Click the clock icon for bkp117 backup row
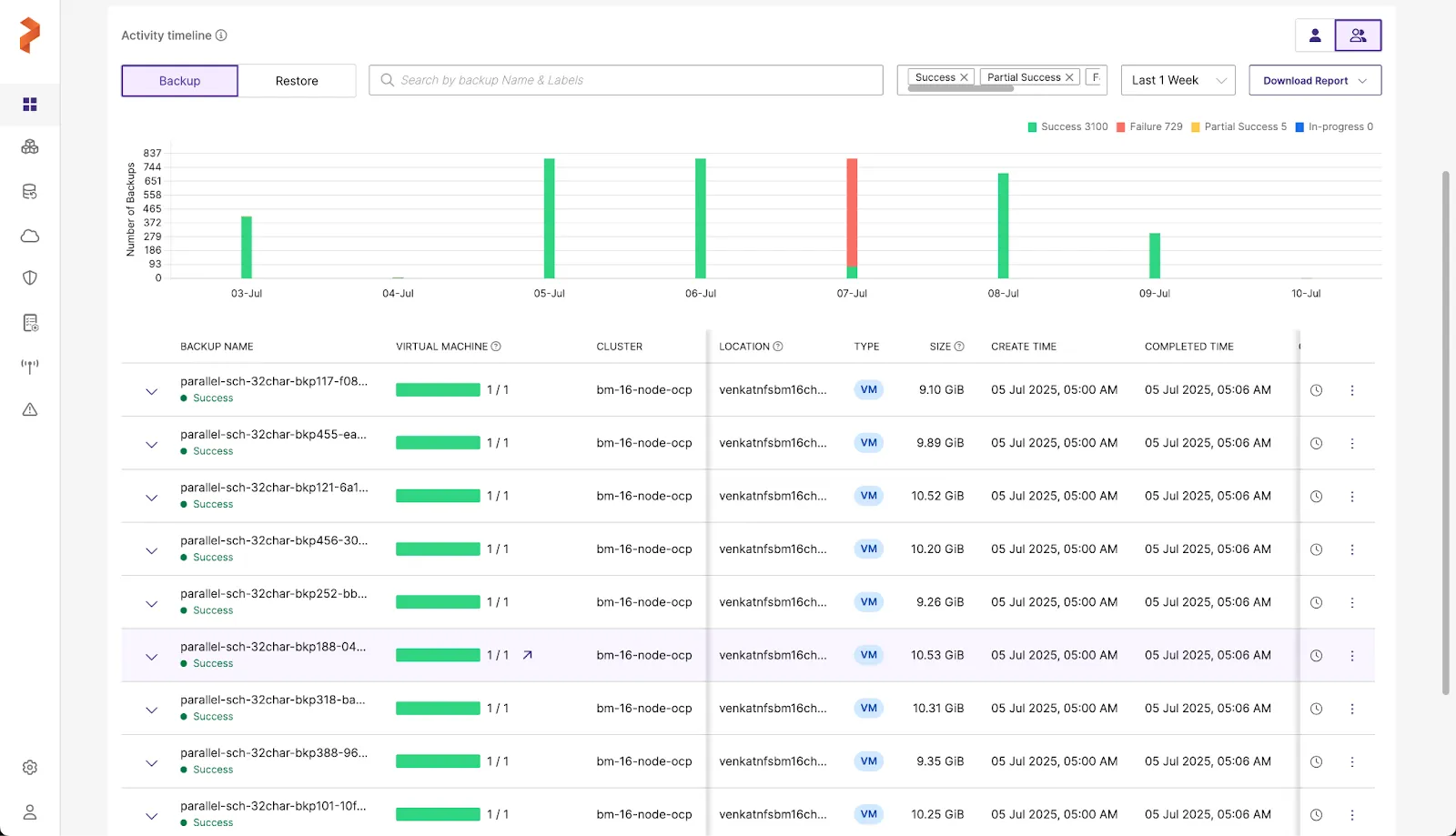The image size is (1456, 836). [x=1316, y=390]
